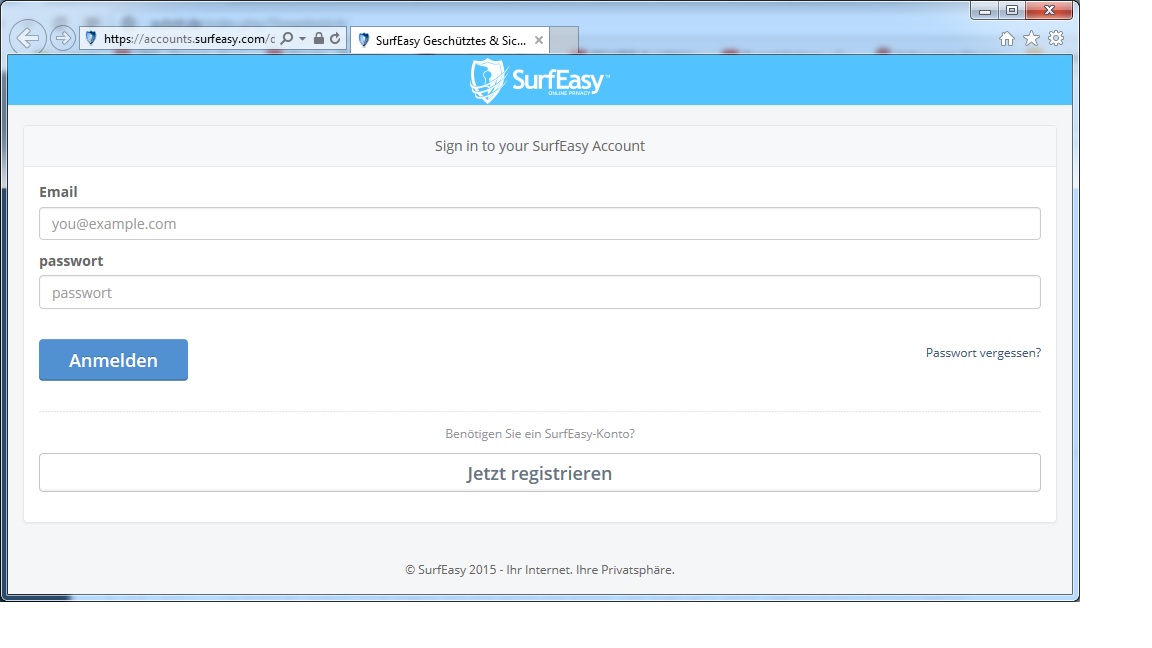Focus the Email input field
The image size is (1152, 648).
coord(539,224)
